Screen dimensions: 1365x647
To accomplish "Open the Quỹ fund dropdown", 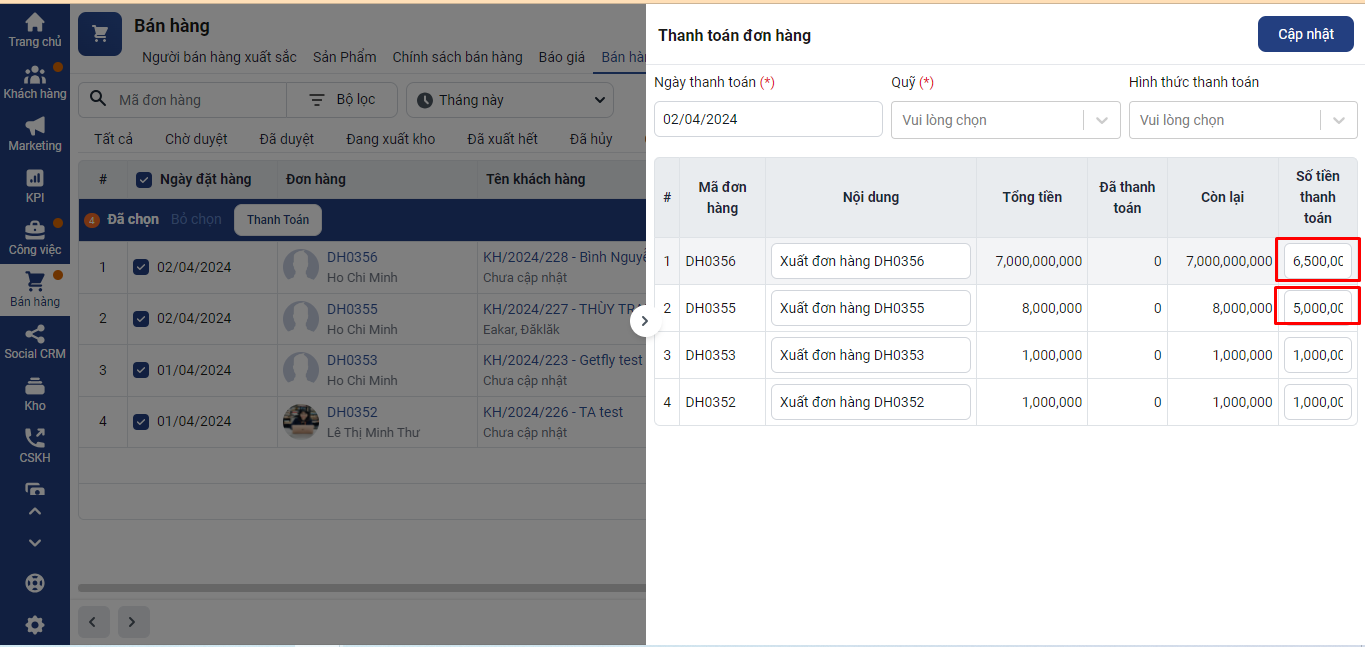I will click(1005, 120).
